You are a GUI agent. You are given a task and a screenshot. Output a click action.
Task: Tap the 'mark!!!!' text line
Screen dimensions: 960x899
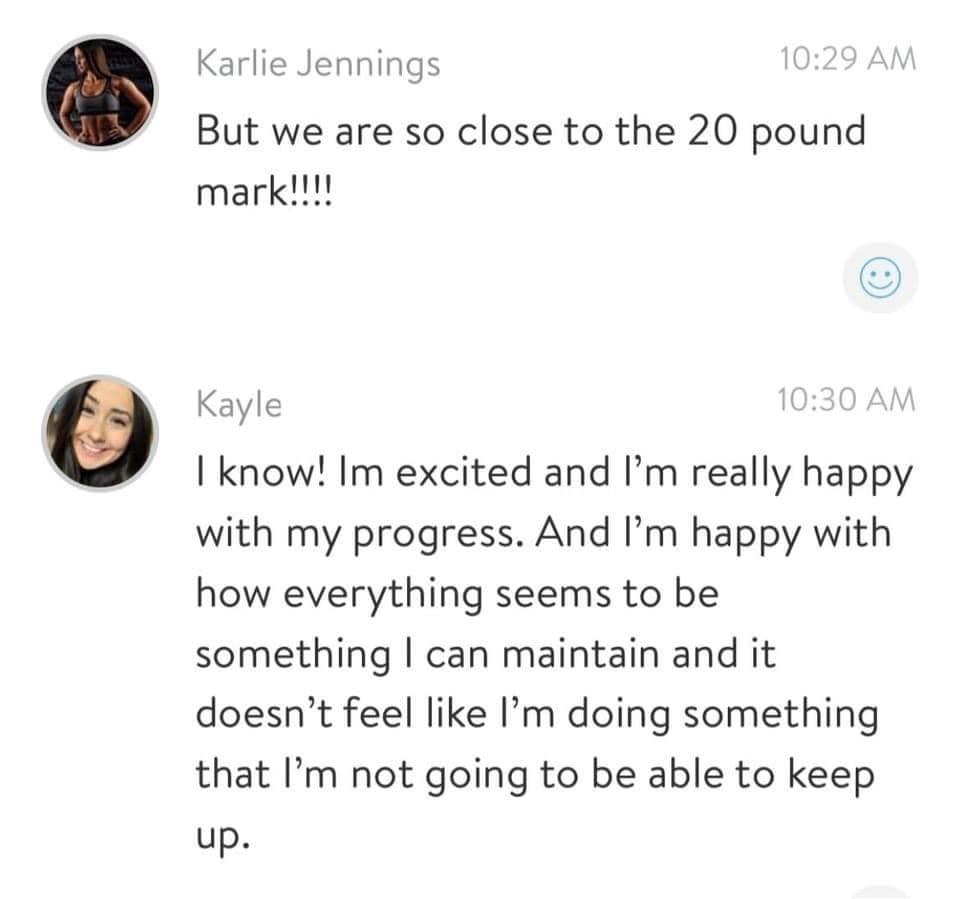[x=264, y=192]
